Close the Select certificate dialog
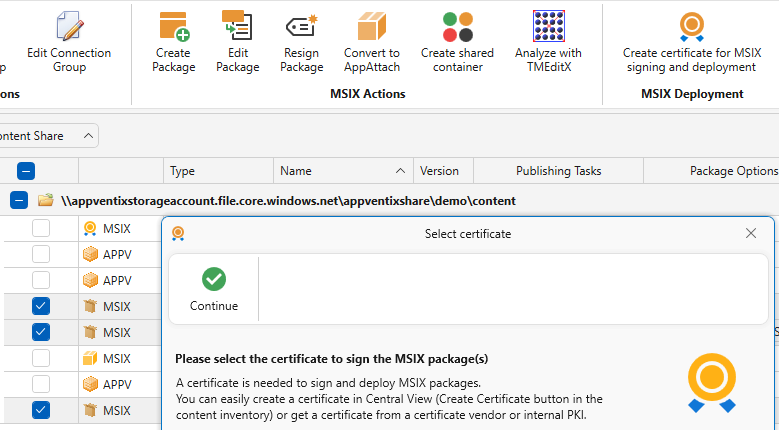779x430 pixels. tap(751, 233)
